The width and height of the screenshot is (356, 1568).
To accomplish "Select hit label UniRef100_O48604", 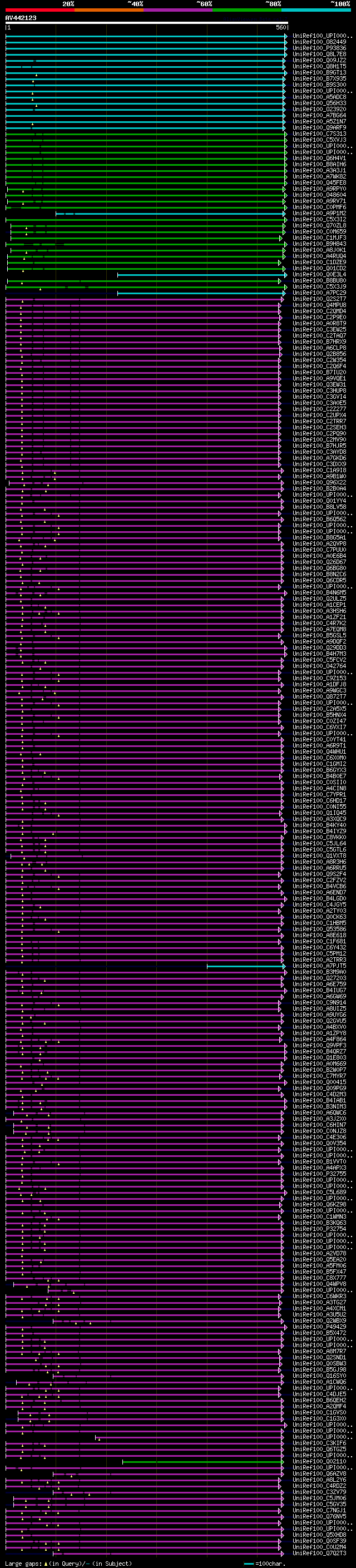I will pos(319,195).
